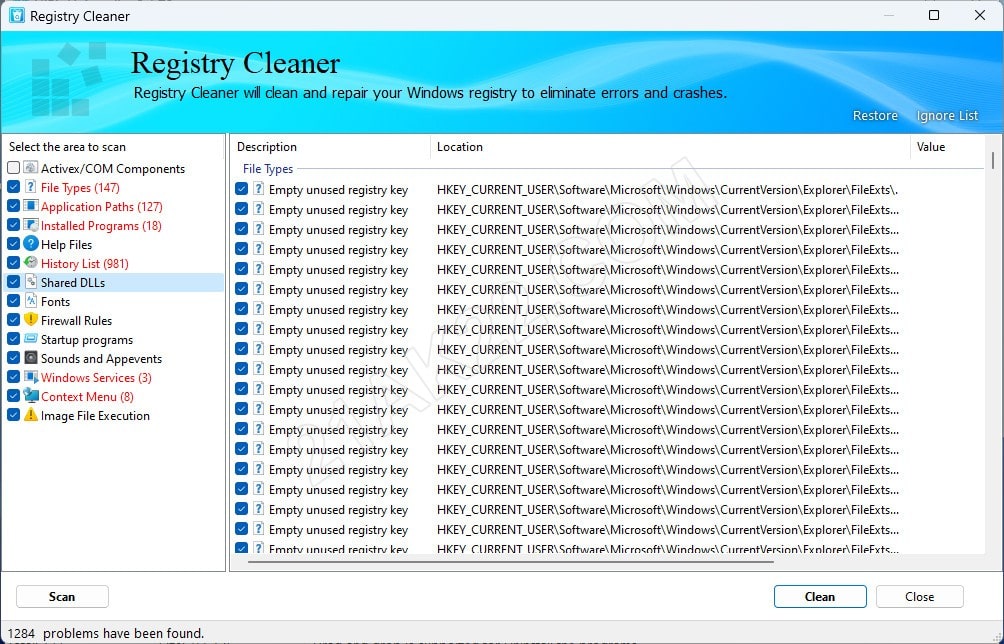Viewport: 1004px width, 644px height.
Task: Uncheck the first Empty unused registry key result
Action: (x=241, y=189)
